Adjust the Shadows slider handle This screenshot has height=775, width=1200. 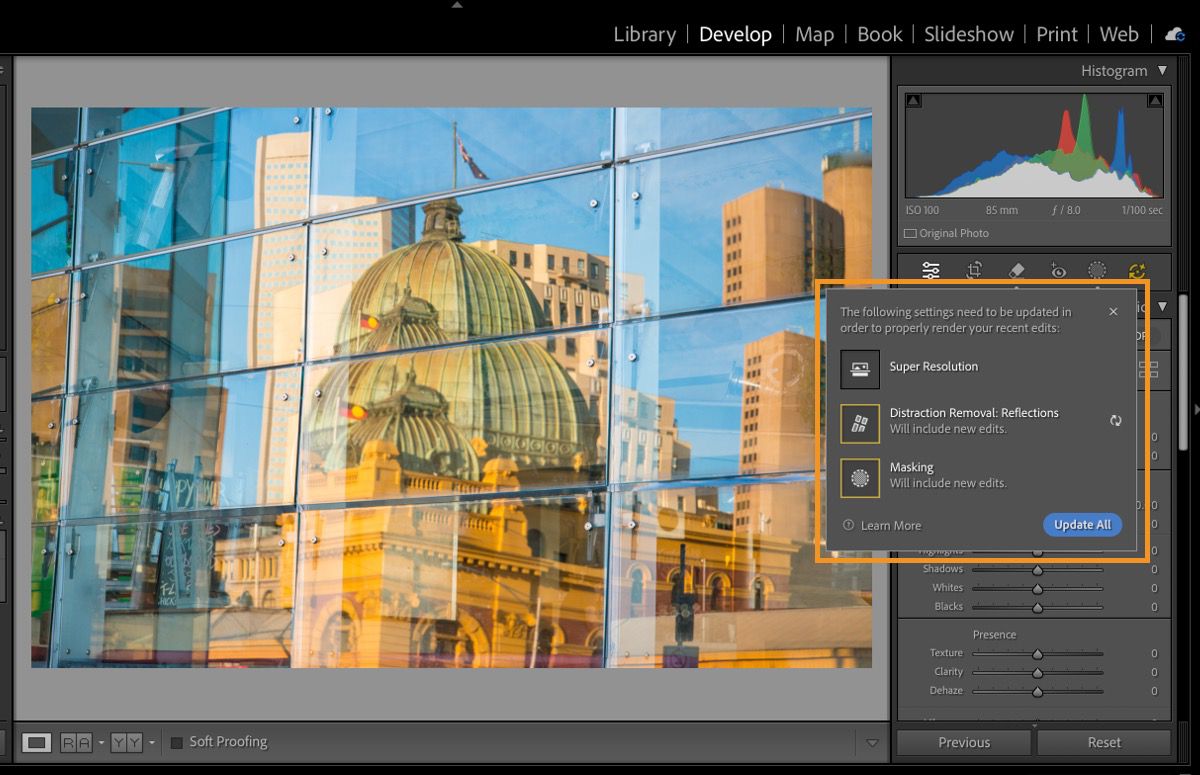(x=1037, y=570)
